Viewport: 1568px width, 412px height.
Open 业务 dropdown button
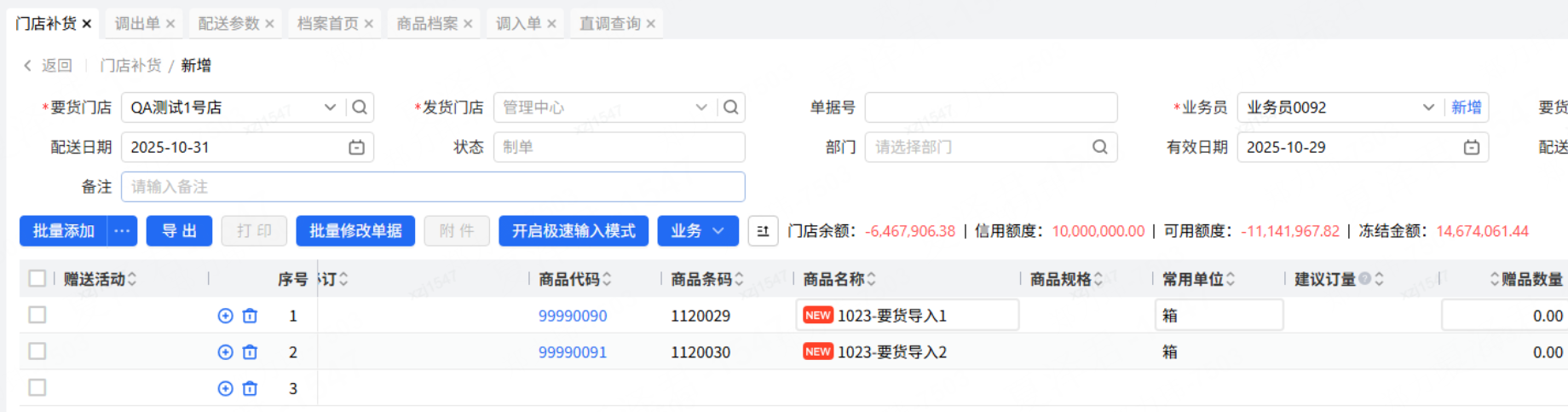pos(698,231)
